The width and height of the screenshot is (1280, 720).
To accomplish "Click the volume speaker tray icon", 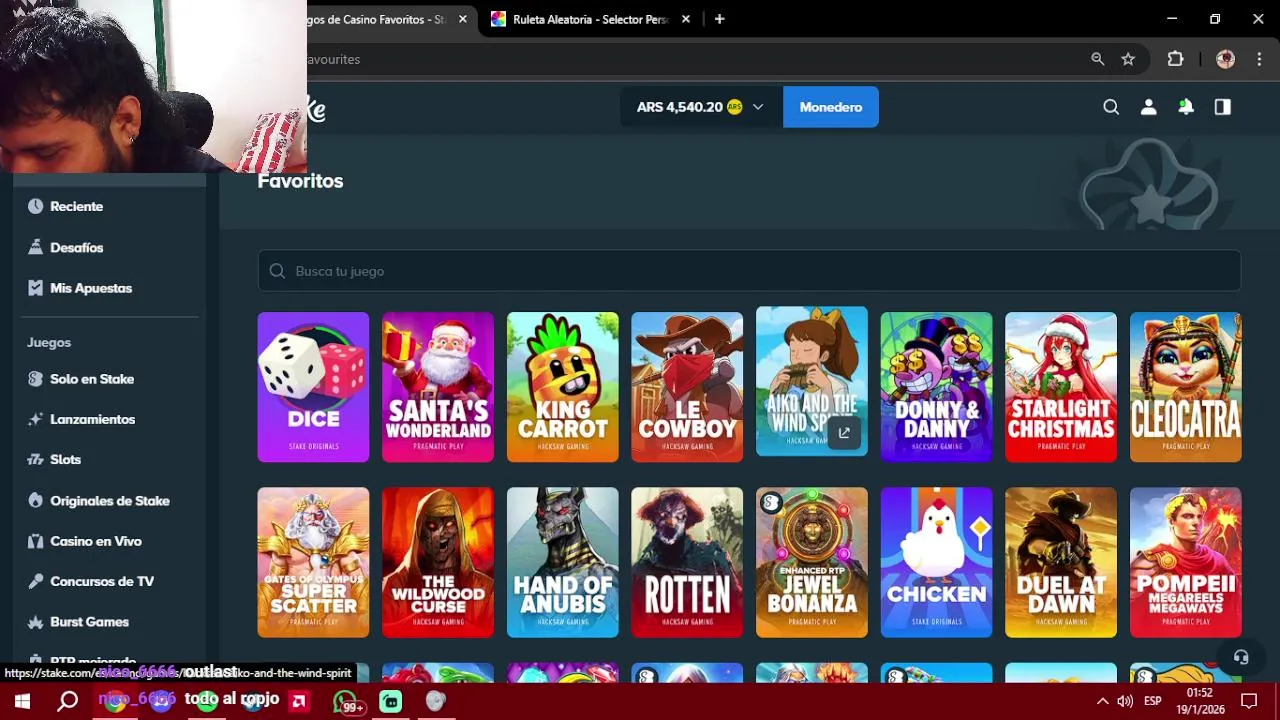I will pos(1125,701).
